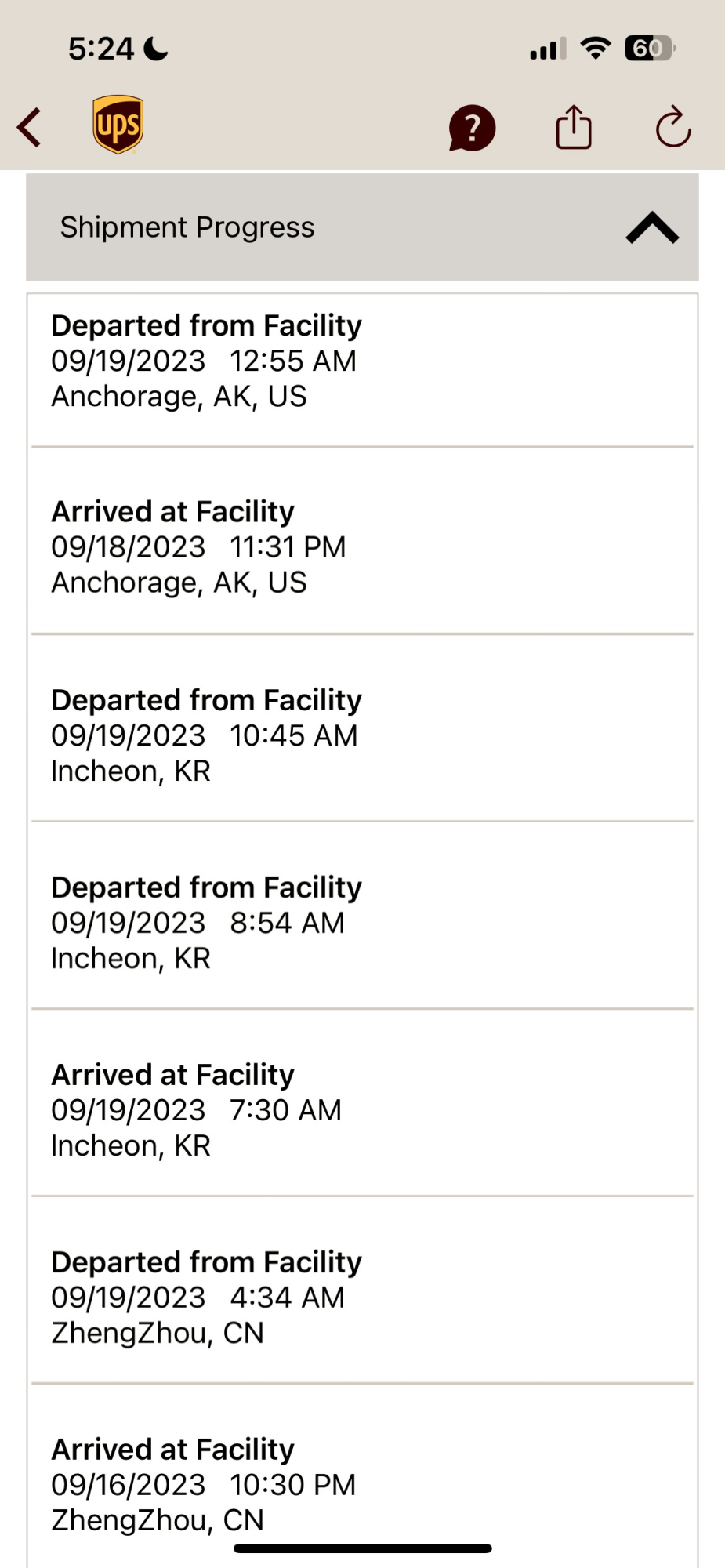This screenshot has height=1568, width=725.
Task: Tap the share icon
Action: point(574,127)
